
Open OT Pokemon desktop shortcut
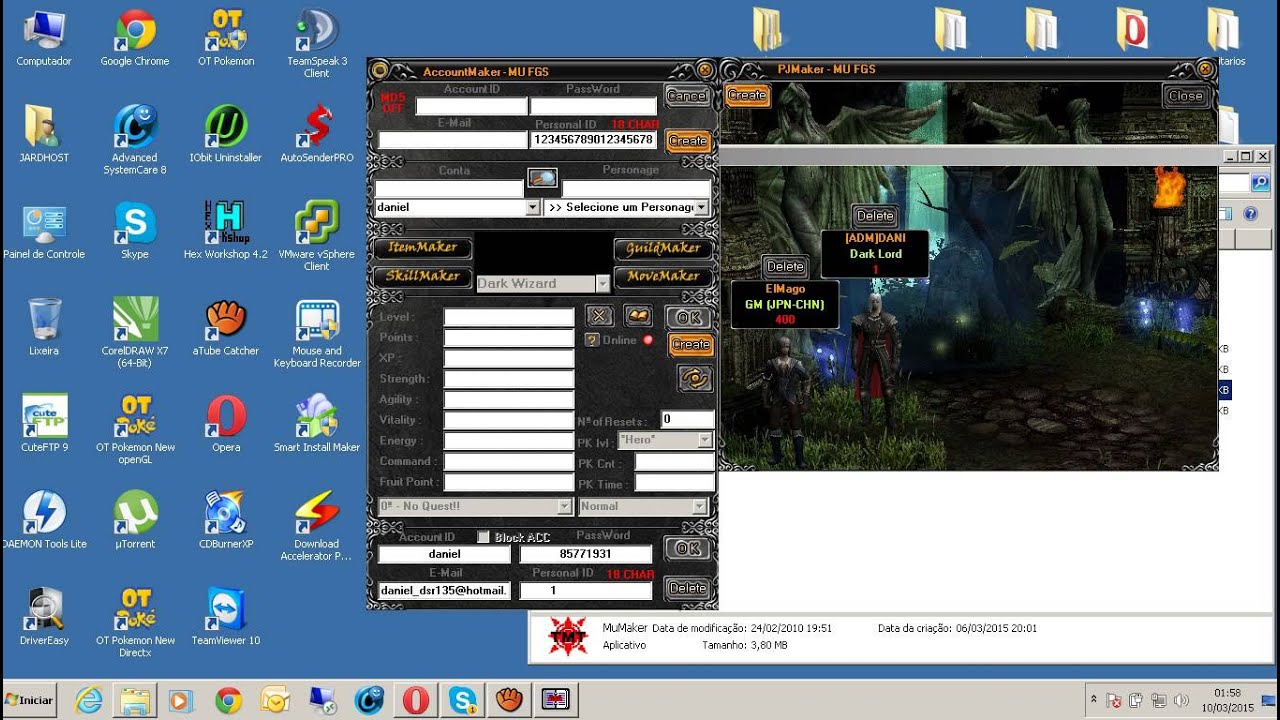pos(226,38)
